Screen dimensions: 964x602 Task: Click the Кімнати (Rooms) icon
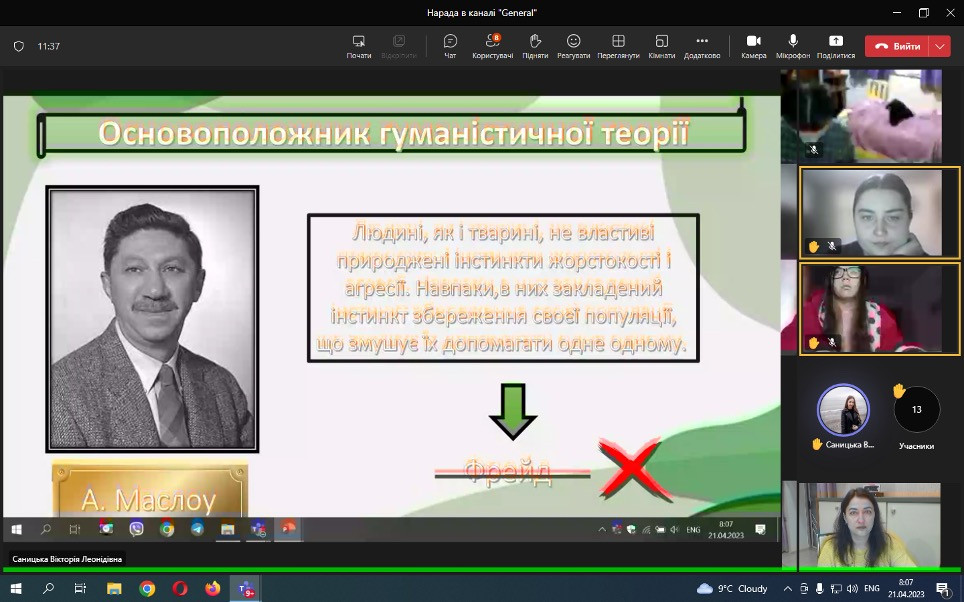coord(661,46)
